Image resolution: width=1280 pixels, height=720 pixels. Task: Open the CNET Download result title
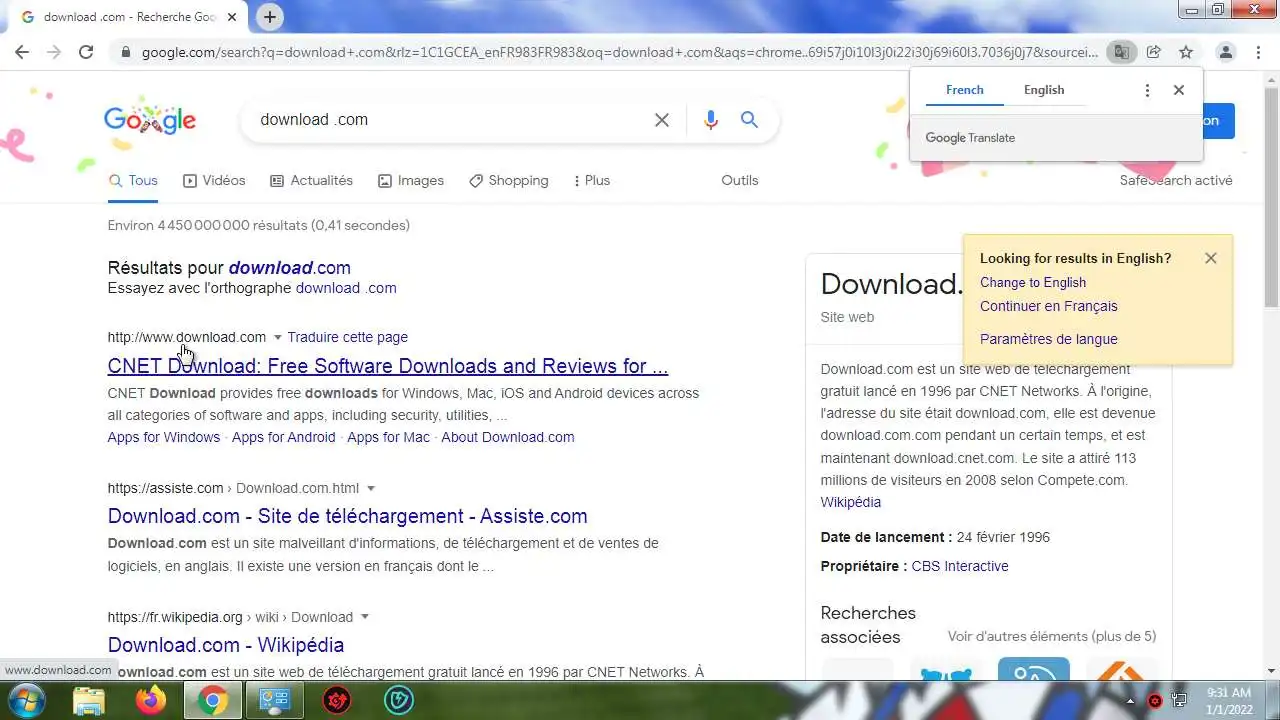(388, 366)
